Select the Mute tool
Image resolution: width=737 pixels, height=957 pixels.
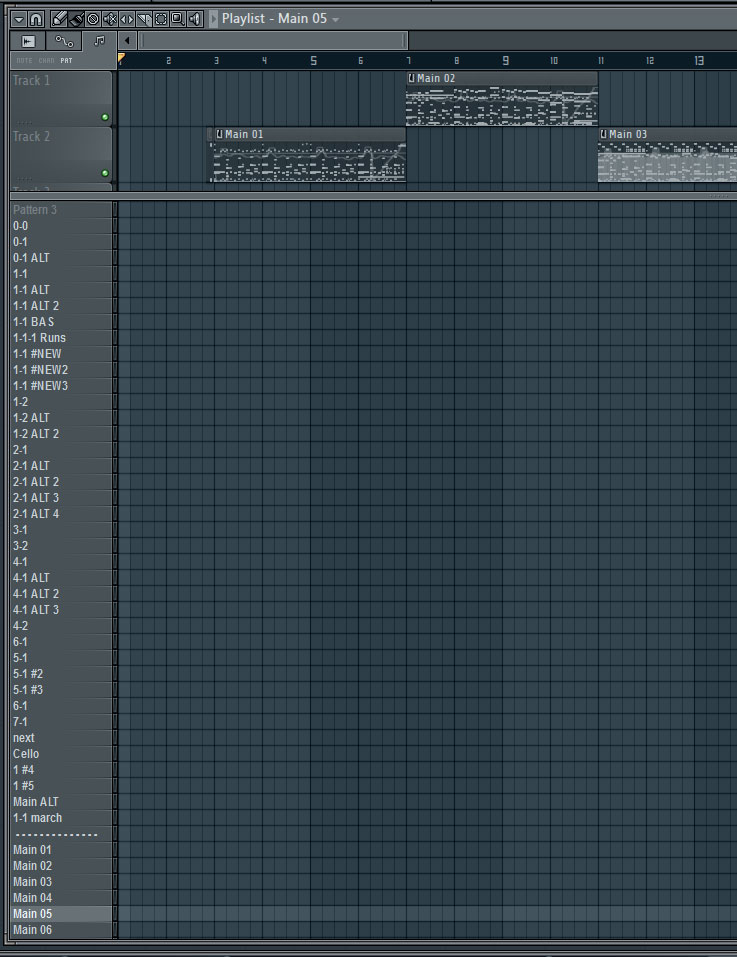(110, 19)
